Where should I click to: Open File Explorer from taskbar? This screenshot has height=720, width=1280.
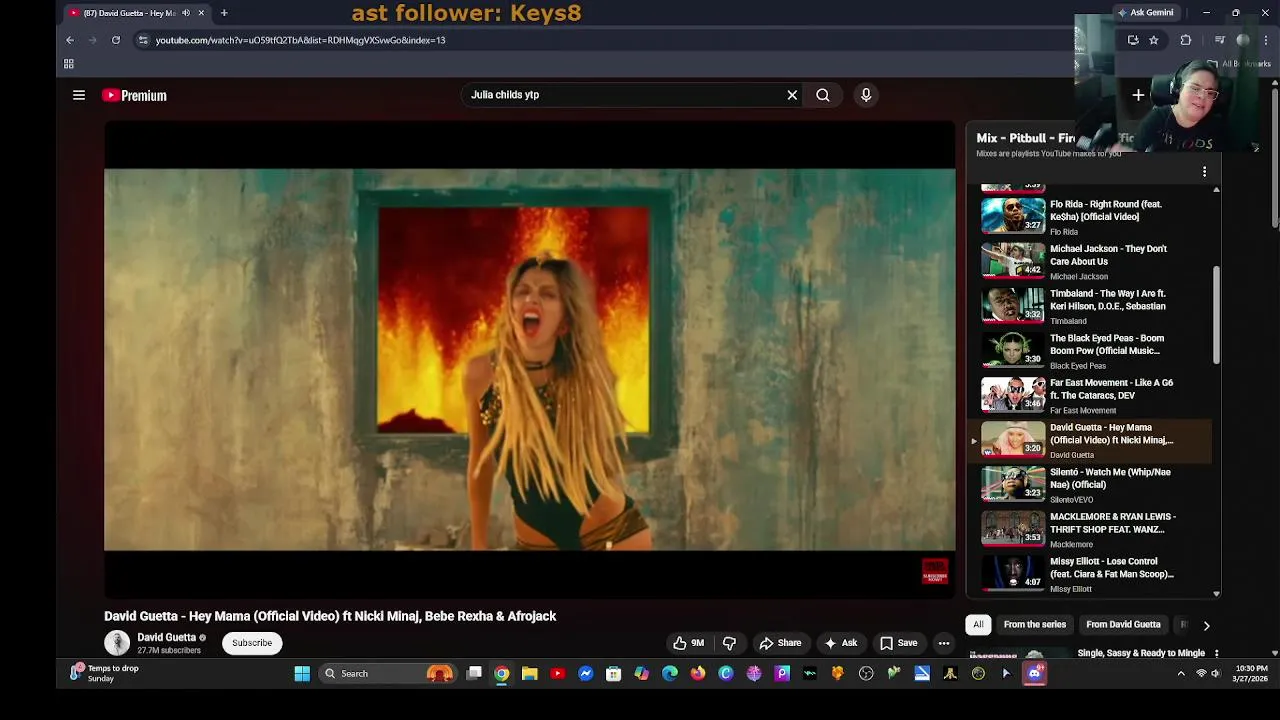click(x=530, y=674)
